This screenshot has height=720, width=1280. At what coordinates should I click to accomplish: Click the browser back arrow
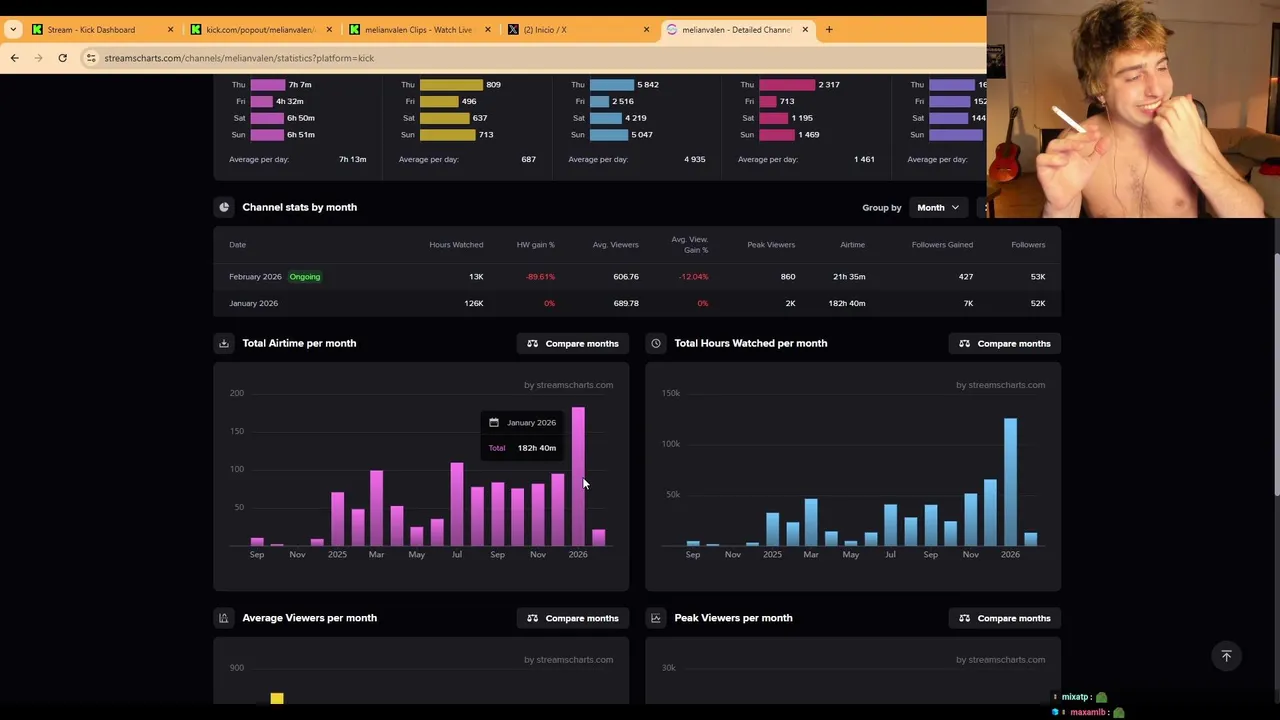click(x=14, y=58)
